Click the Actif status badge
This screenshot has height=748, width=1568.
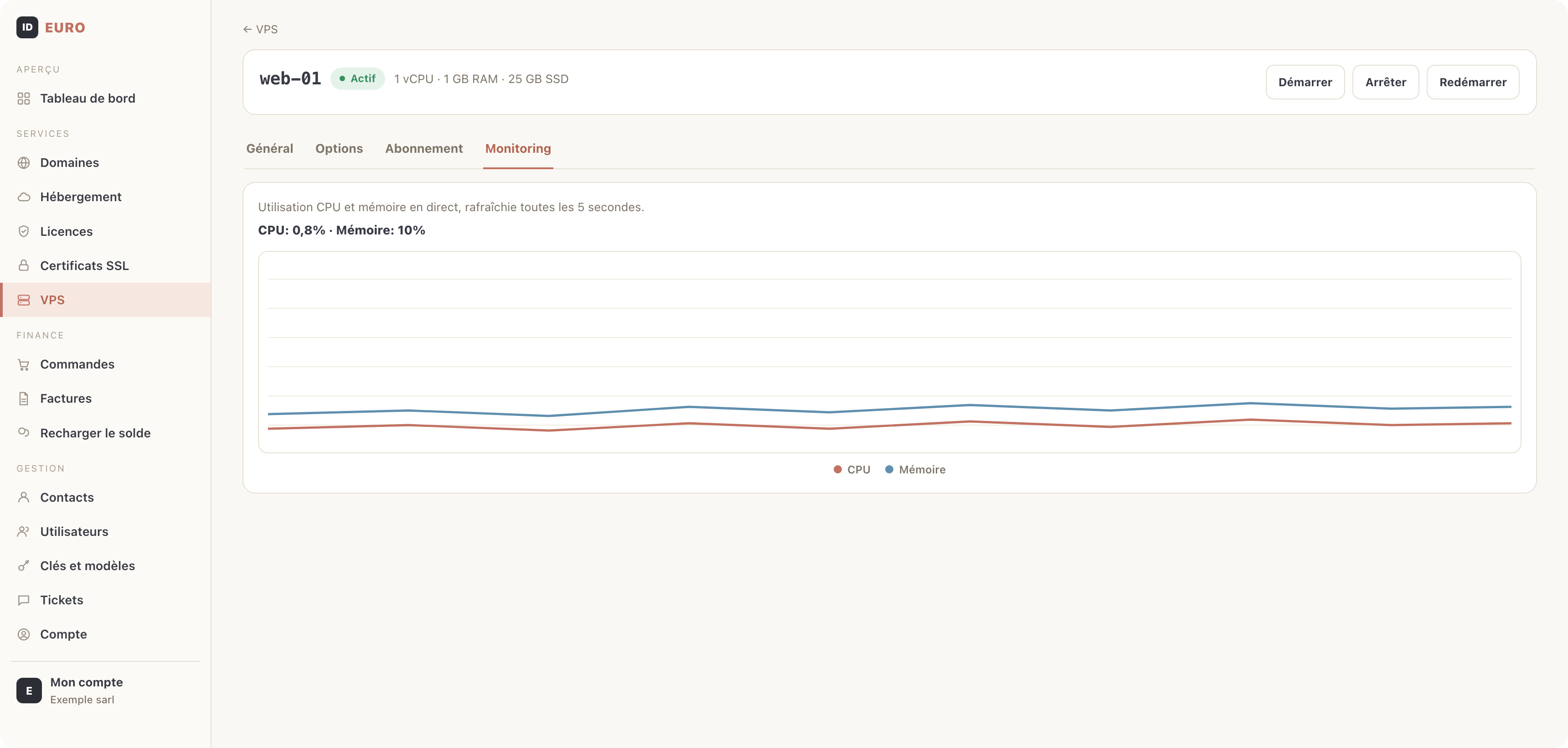click(x=358, y=78)
